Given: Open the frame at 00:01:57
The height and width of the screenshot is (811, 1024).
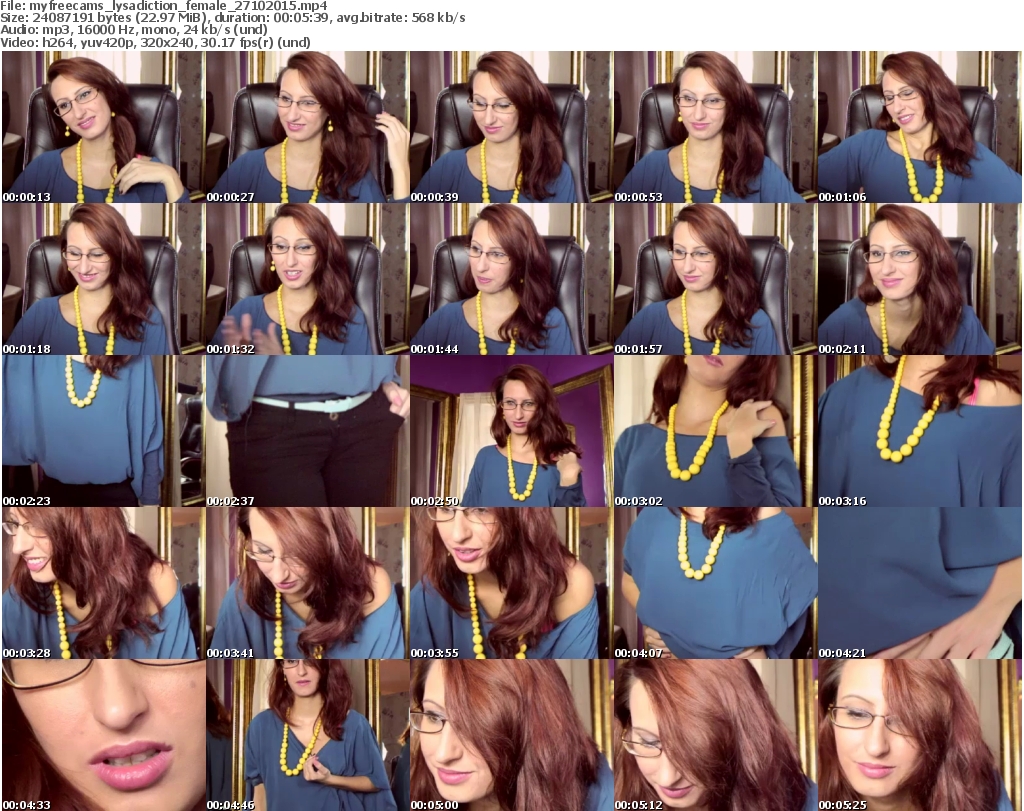Looking at the screenshot, I should point(716,279).
